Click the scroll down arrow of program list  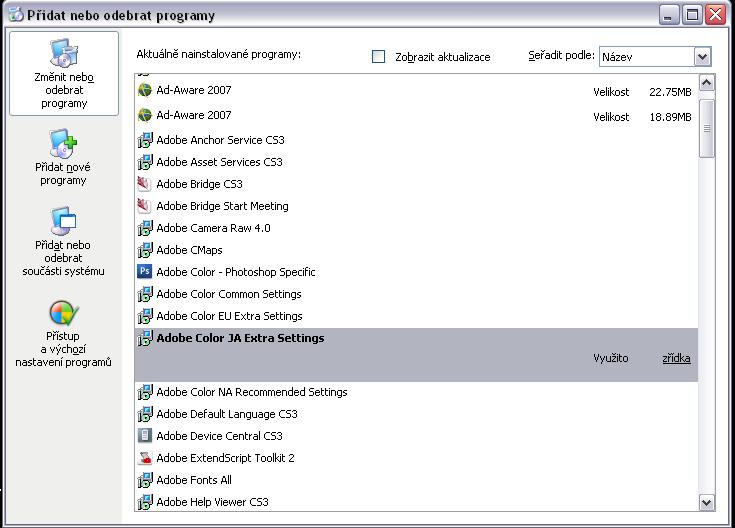[707, 502]
